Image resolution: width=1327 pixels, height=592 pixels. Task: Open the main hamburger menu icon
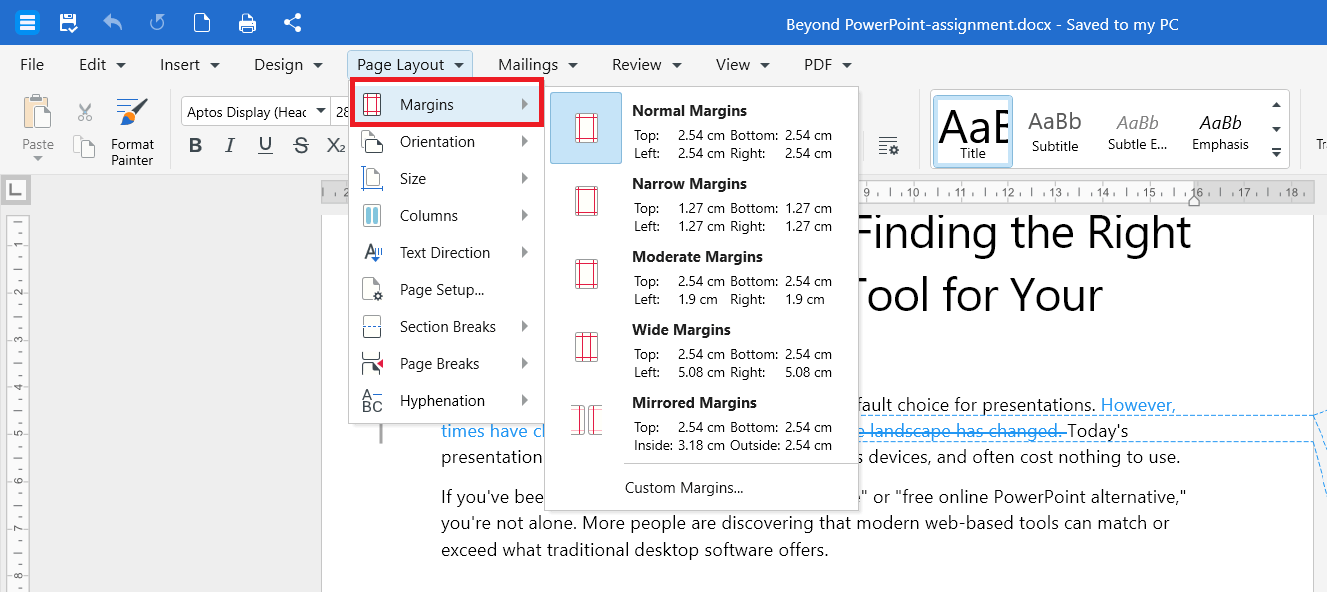tap(27, 23)
